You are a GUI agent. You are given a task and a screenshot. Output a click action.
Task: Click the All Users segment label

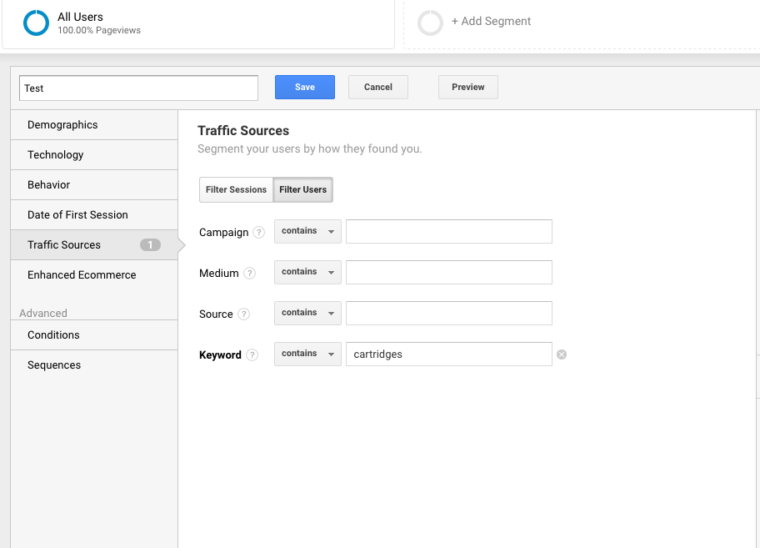click(x=80, y=17)
